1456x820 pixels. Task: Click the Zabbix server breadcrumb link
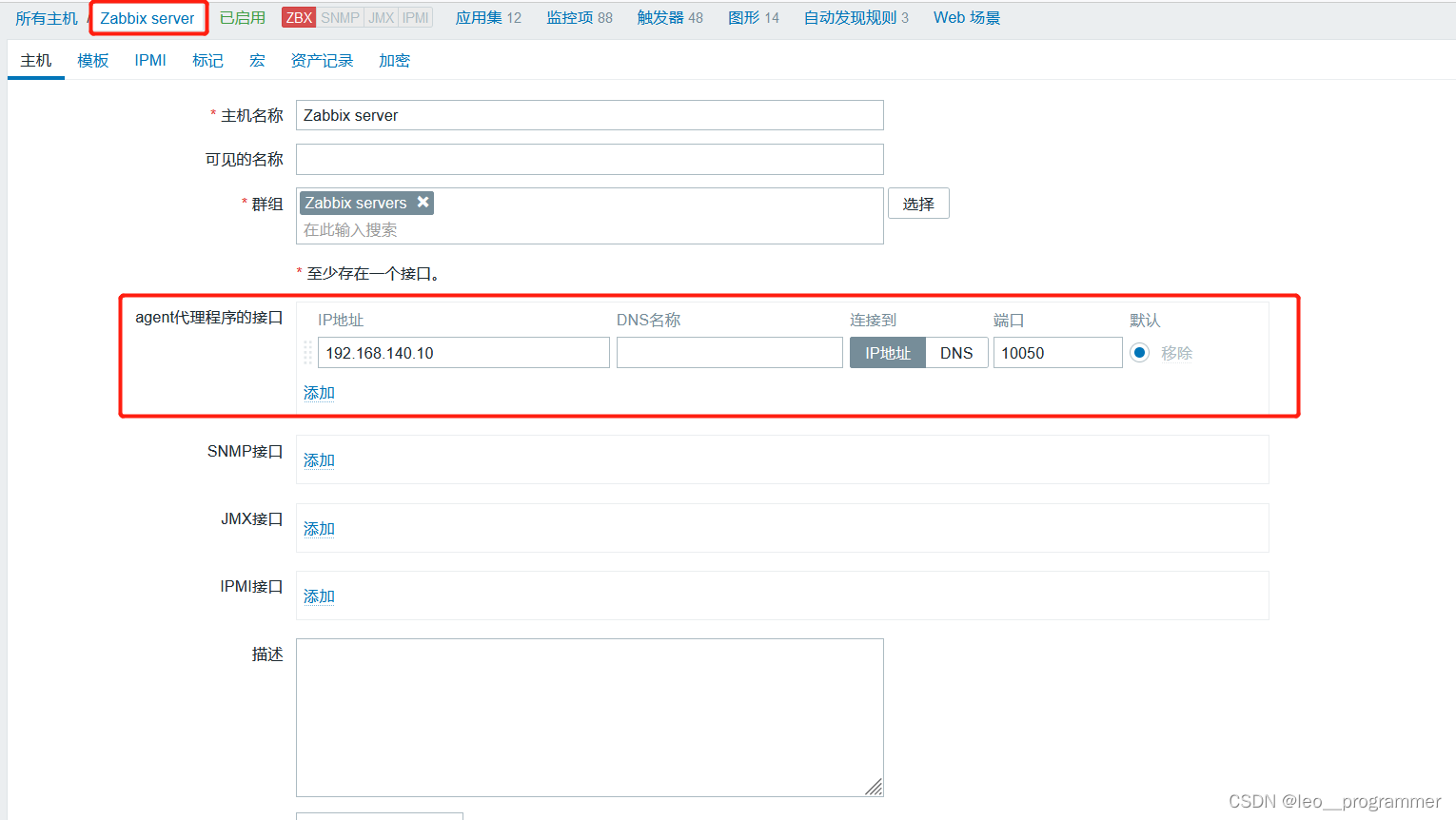pos(148,18)
